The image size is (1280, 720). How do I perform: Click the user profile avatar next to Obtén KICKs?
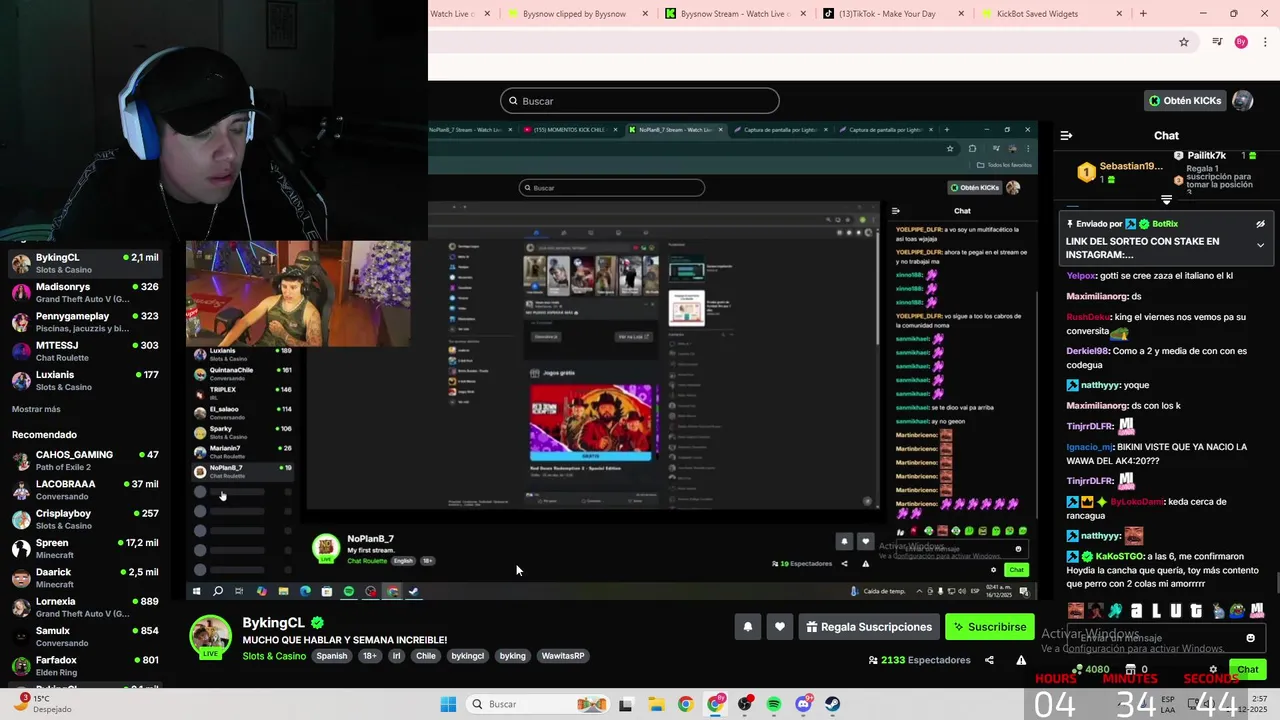tap(1242, 101)
